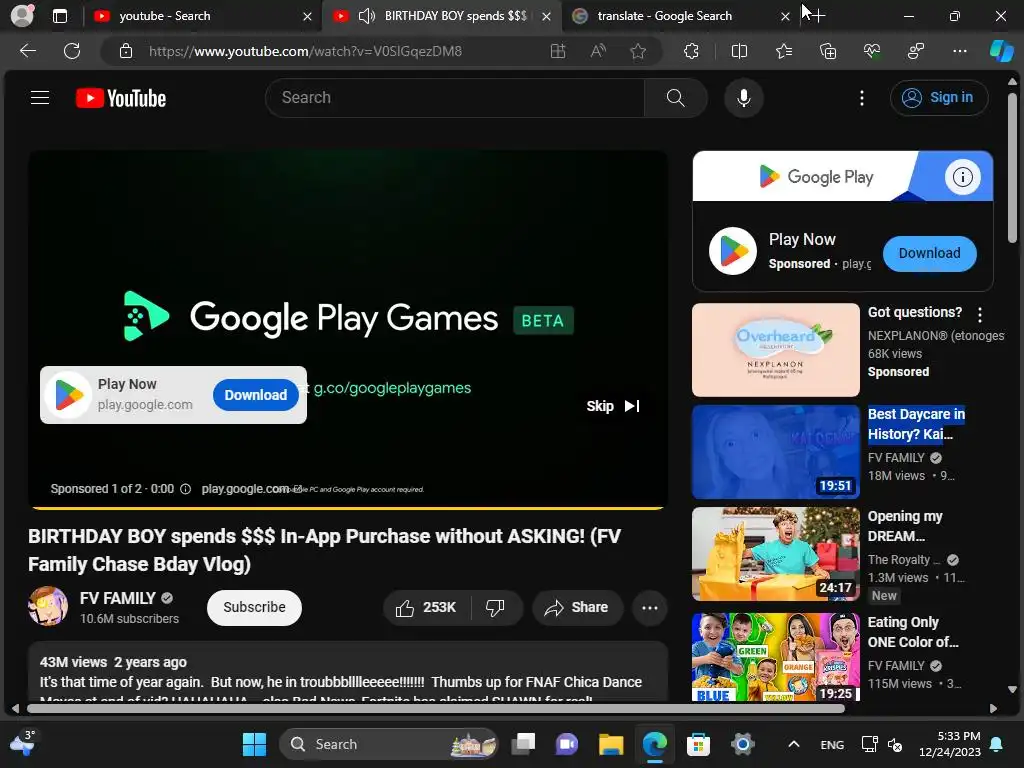
Task: Open the menu for the 'Got questions?' ad
Action: coord(979,315)
